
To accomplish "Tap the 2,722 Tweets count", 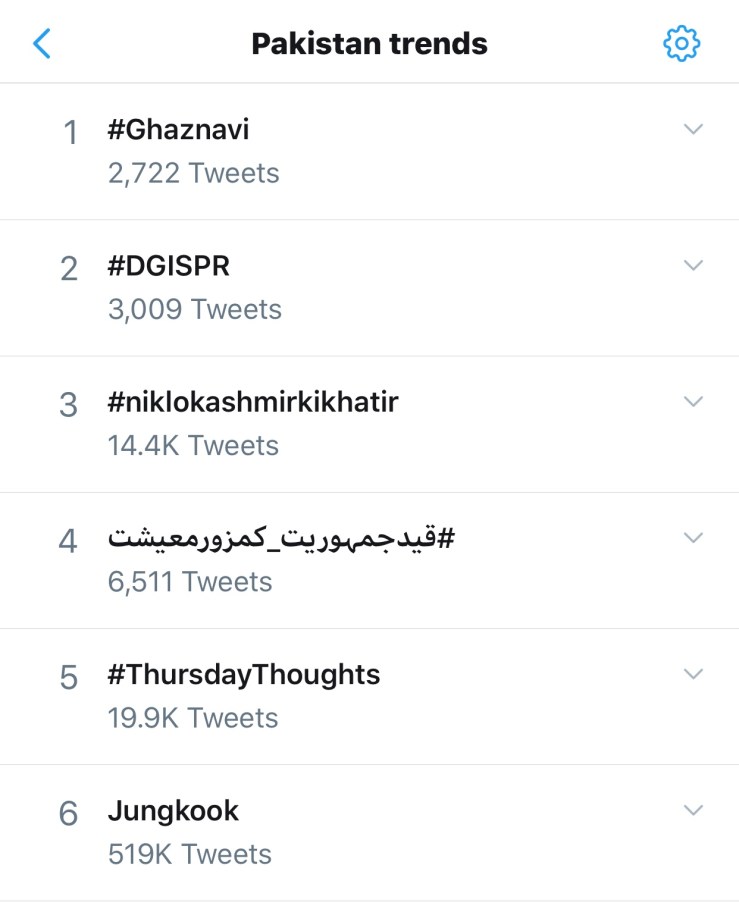I will (x=193, y=173).
